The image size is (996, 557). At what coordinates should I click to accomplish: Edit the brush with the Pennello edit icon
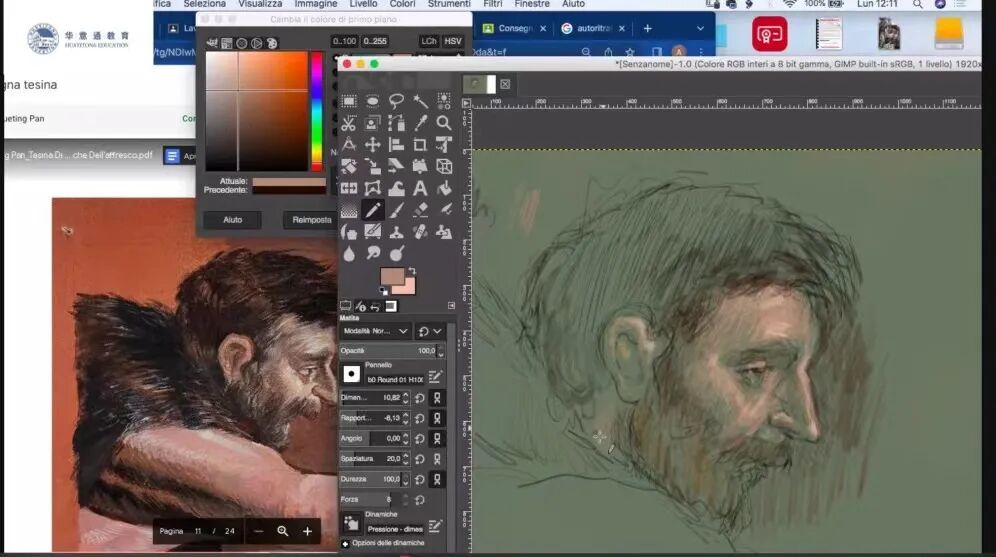pyautogui.click(x=435, y=377)
